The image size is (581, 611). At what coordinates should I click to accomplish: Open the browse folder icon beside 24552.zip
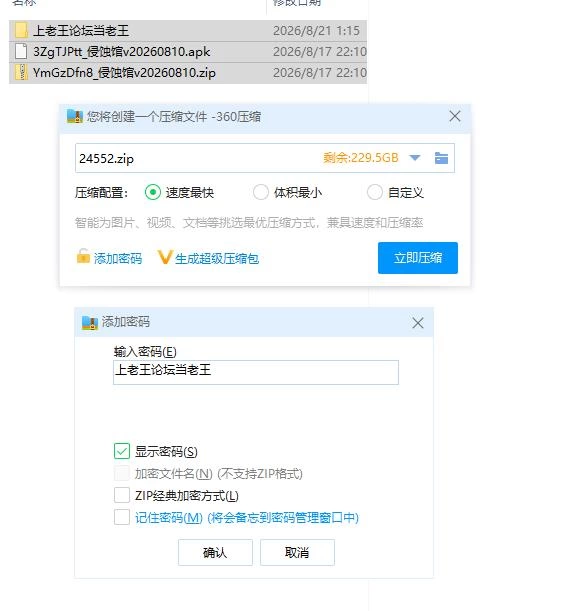coord(441,158)
